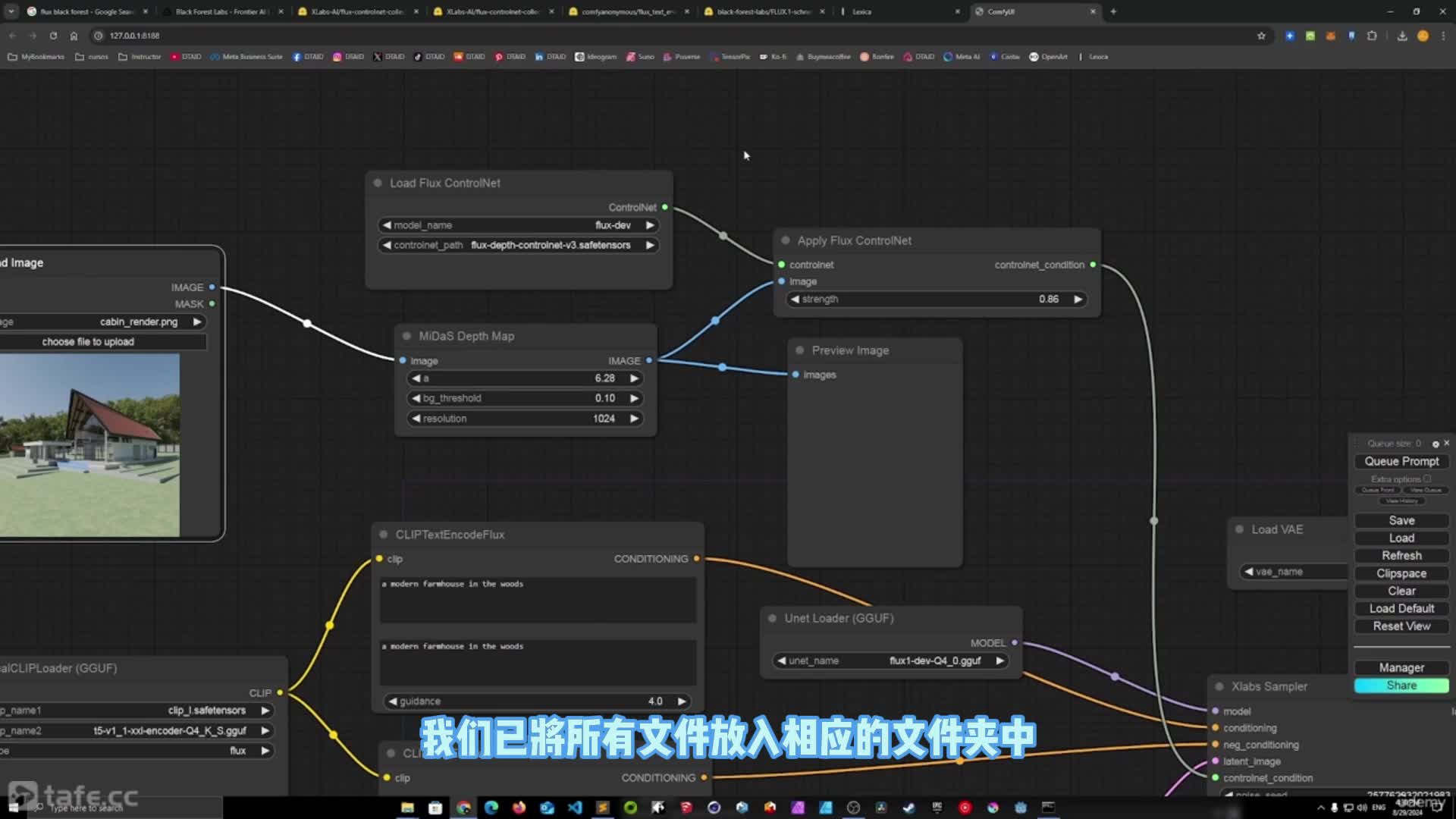Click the cabin render image thumbnail
1456x819 pixels.
click(x=89, y=445)
